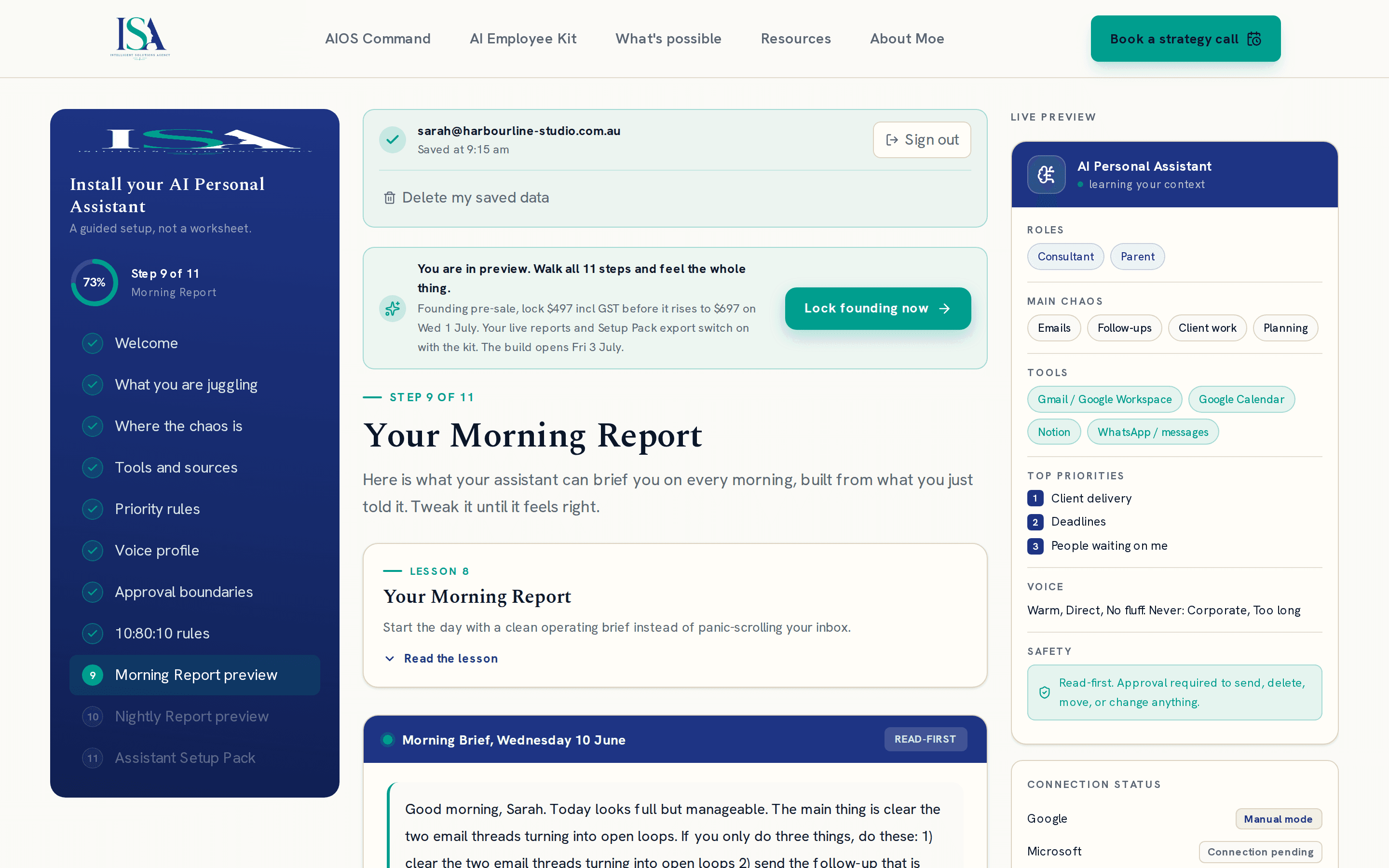Go to What you are juggling step
Viewport: 1389px width, 868px height.
pyautogui.click(x=194, y=385)
